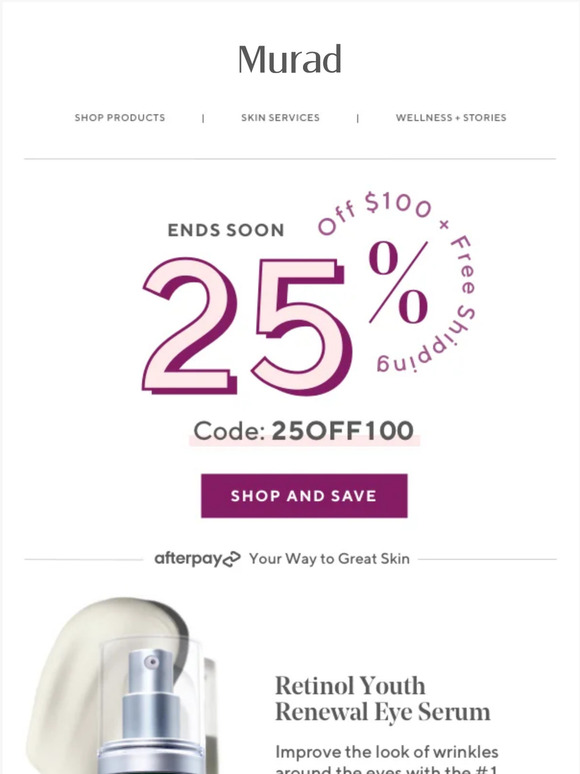Image resolution: width=580 pixels, height=774 pixels.
Task: Click the Improve the look of wrinkles description
Action: click(x=387, y=759)
